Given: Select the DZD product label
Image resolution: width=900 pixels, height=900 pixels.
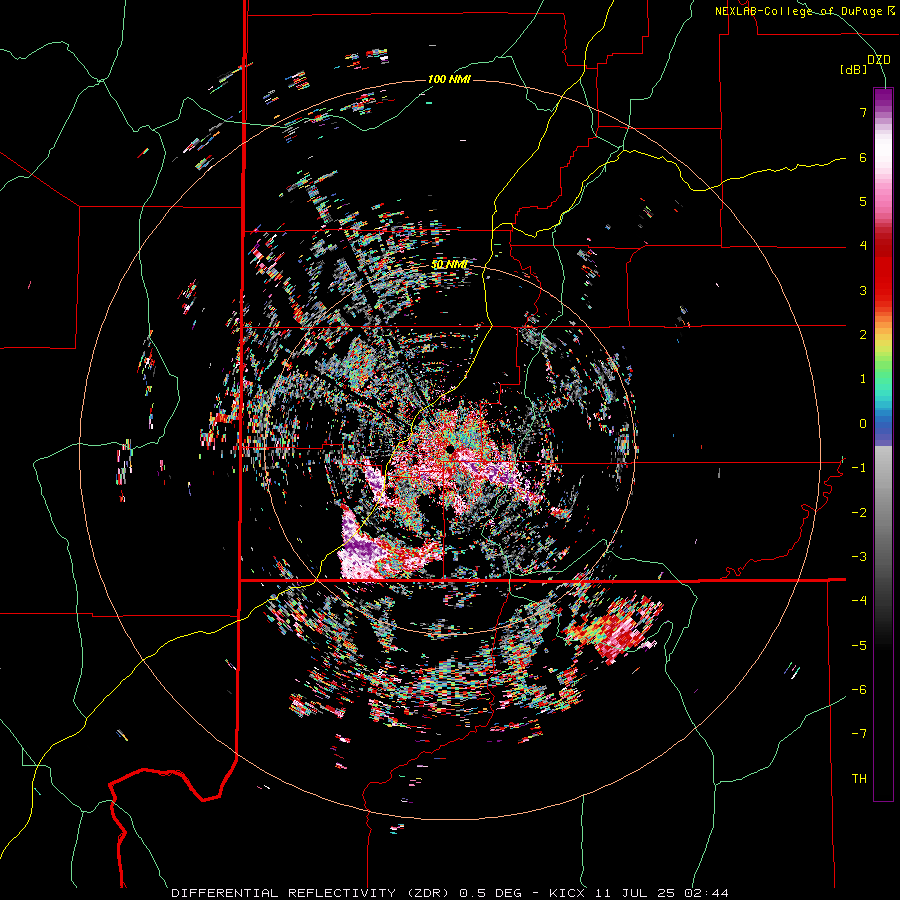Looking at the screenshot, I should [x=878, y=60].
